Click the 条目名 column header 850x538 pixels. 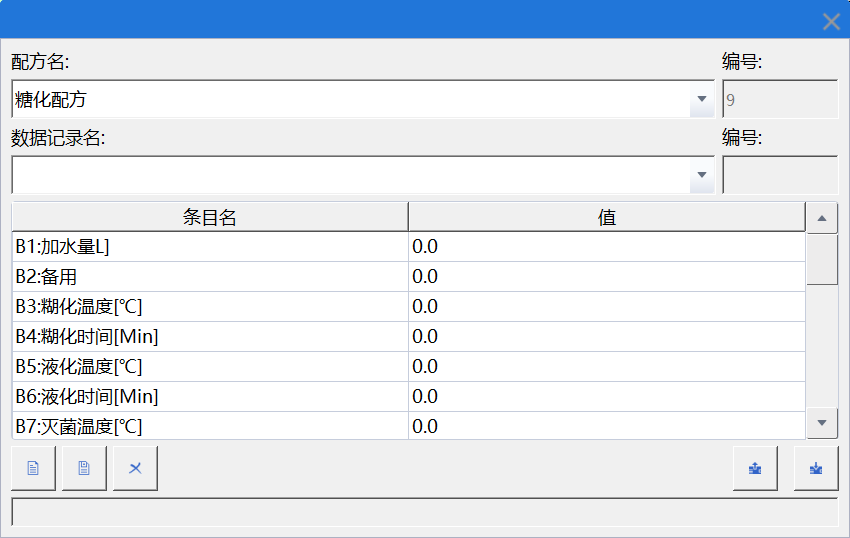[x=210, y=217]
